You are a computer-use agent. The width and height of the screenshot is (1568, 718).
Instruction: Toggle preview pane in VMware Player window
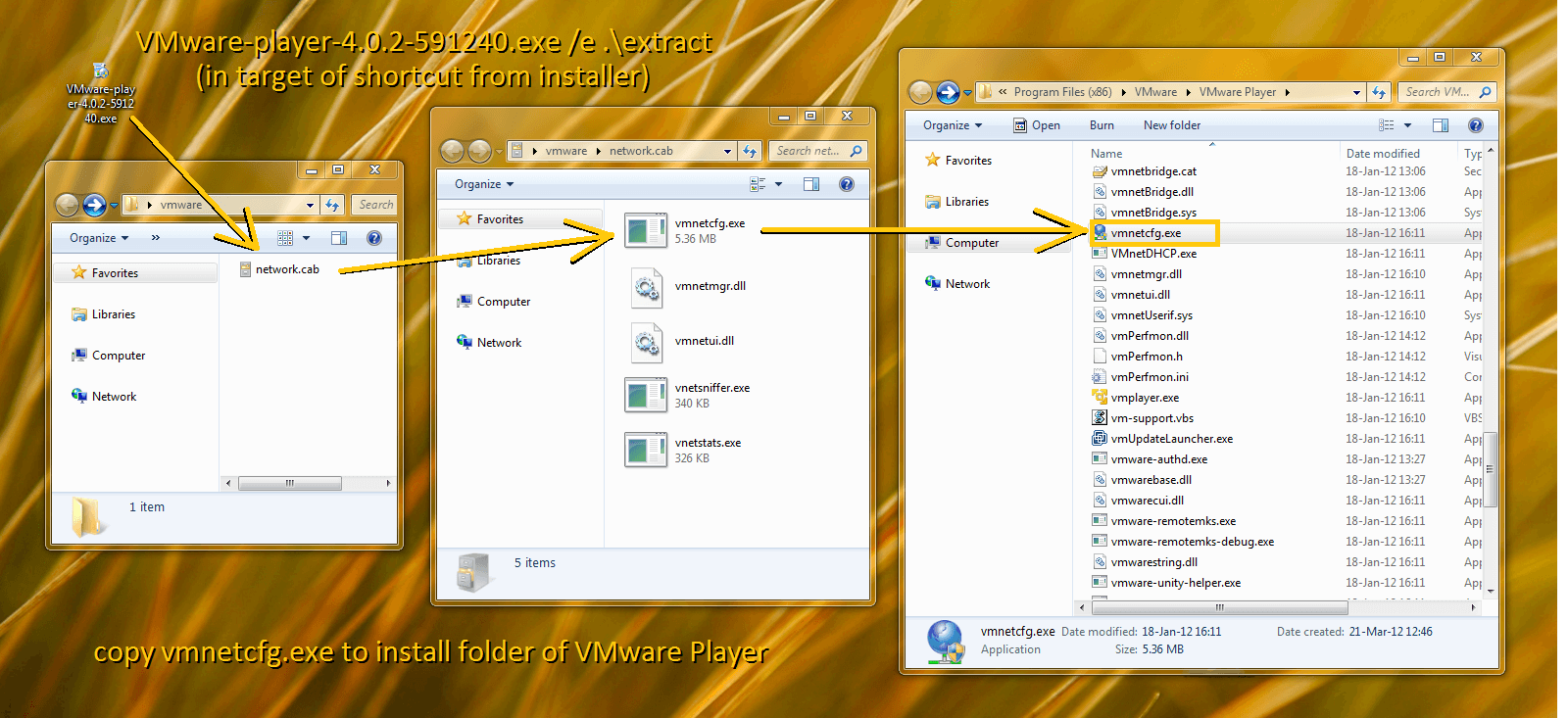(1441, 125)
